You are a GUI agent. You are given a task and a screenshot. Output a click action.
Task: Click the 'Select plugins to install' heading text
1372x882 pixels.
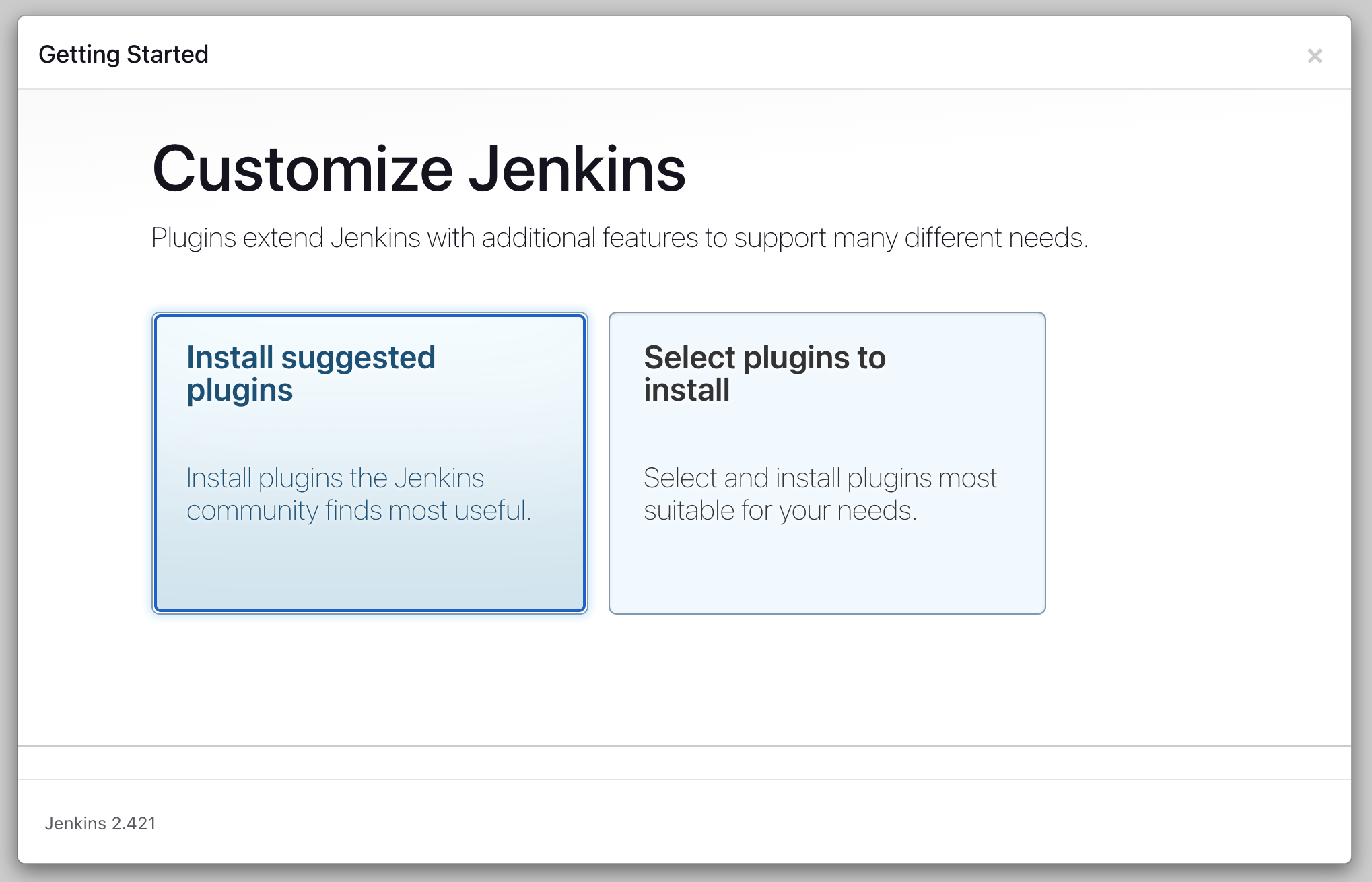click(x=765, y=374)
